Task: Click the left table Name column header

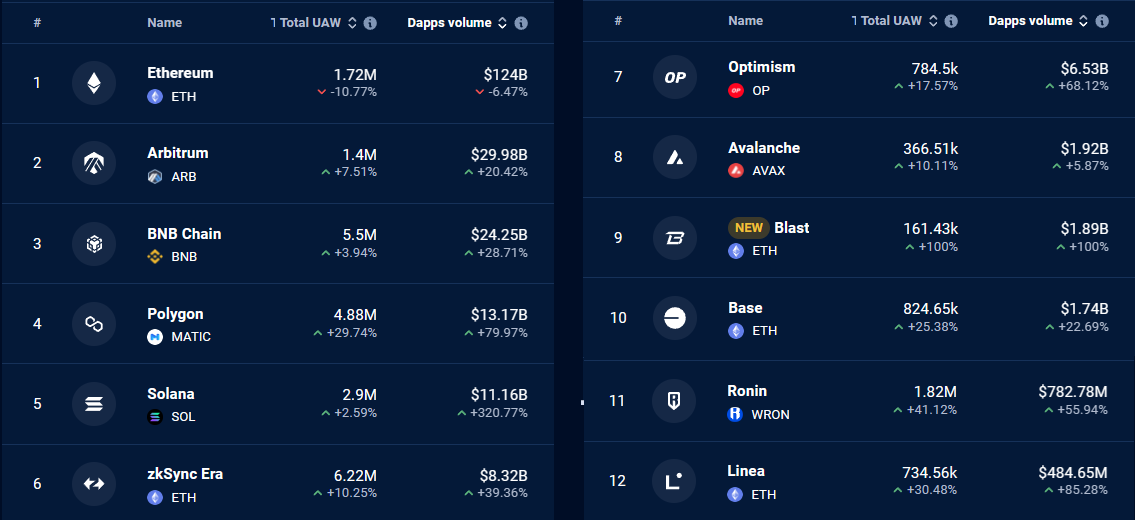Action: click(x=164, y=22)
